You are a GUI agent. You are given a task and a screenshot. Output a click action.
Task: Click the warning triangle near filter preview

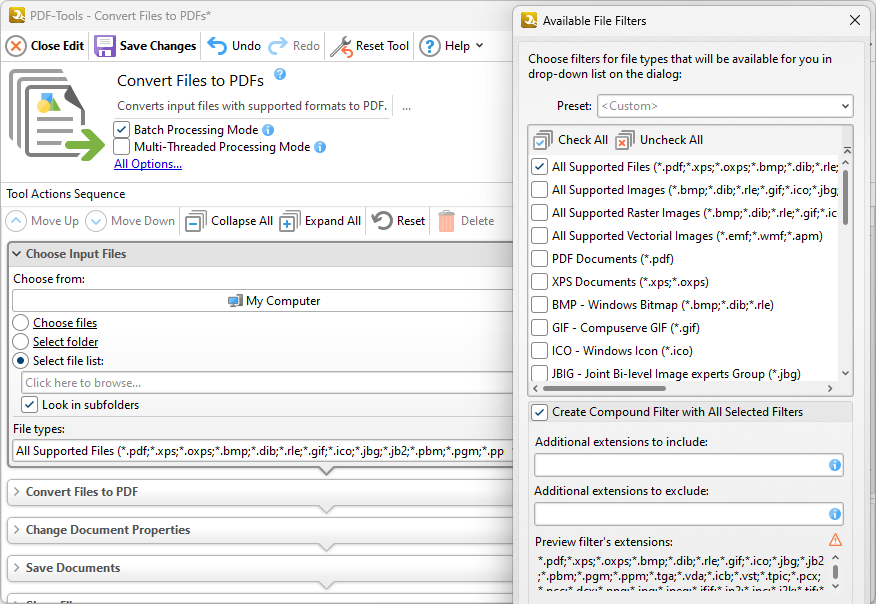[x=835, y=540]
